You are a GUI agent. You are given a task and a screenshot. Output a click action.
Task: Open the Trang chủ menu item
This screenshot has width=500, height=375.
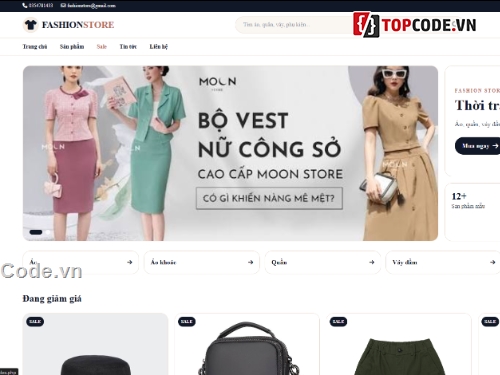click(x=35, y=47)
